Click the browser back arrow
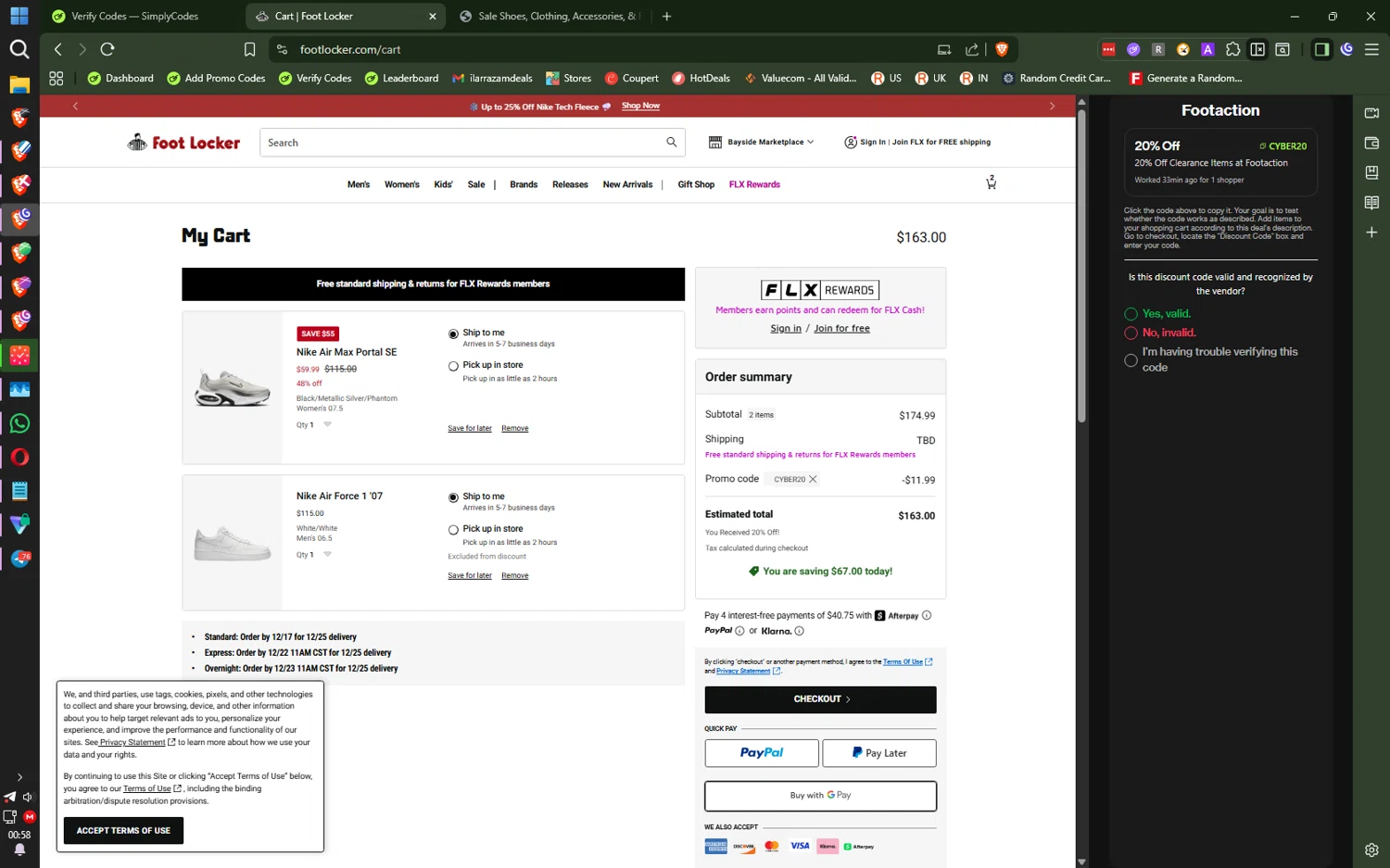The image size is (1390, 868). coord(58,49)
